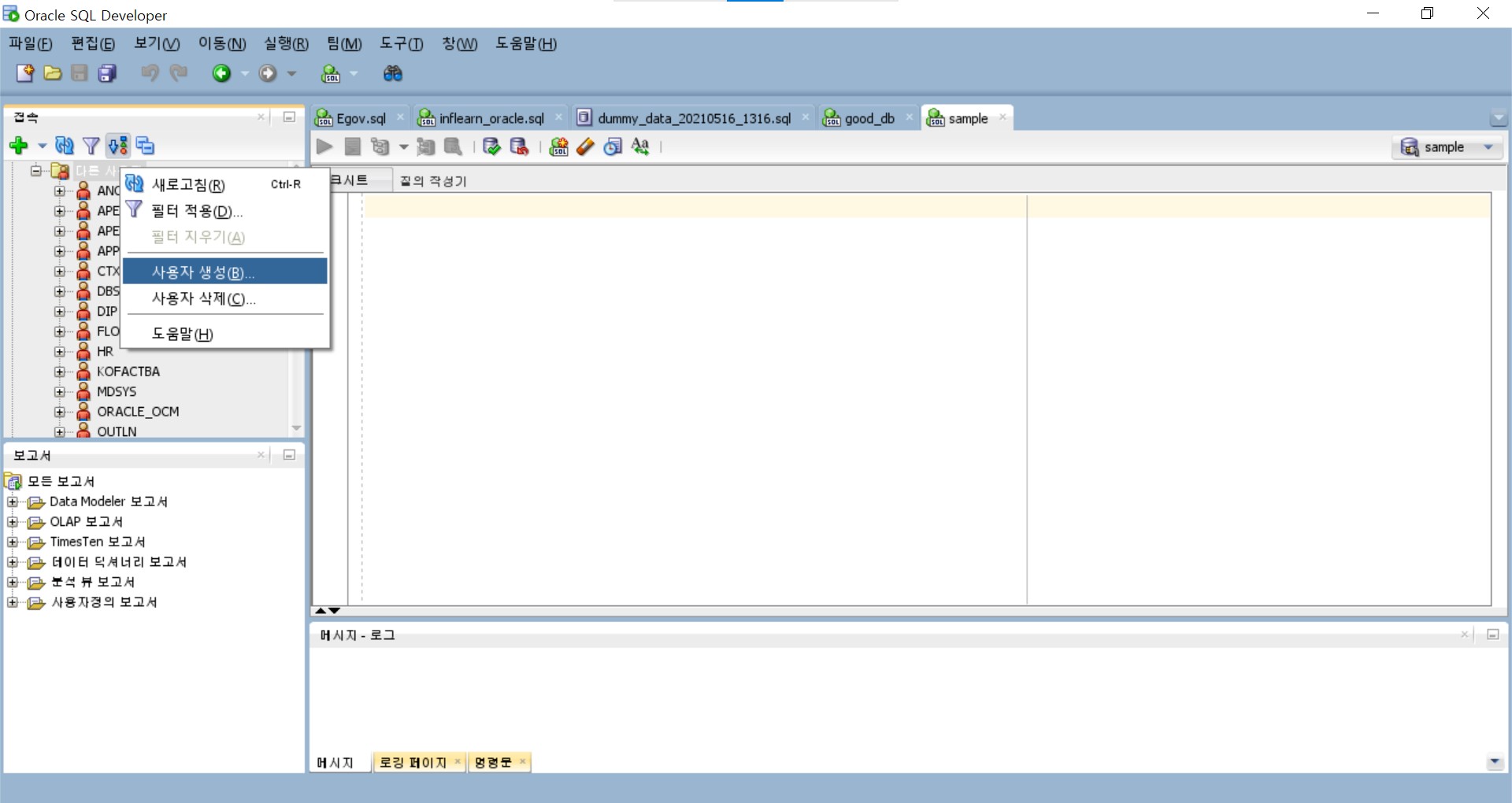Click the funnel Filter icon in connections toolbar

(91, 146)
